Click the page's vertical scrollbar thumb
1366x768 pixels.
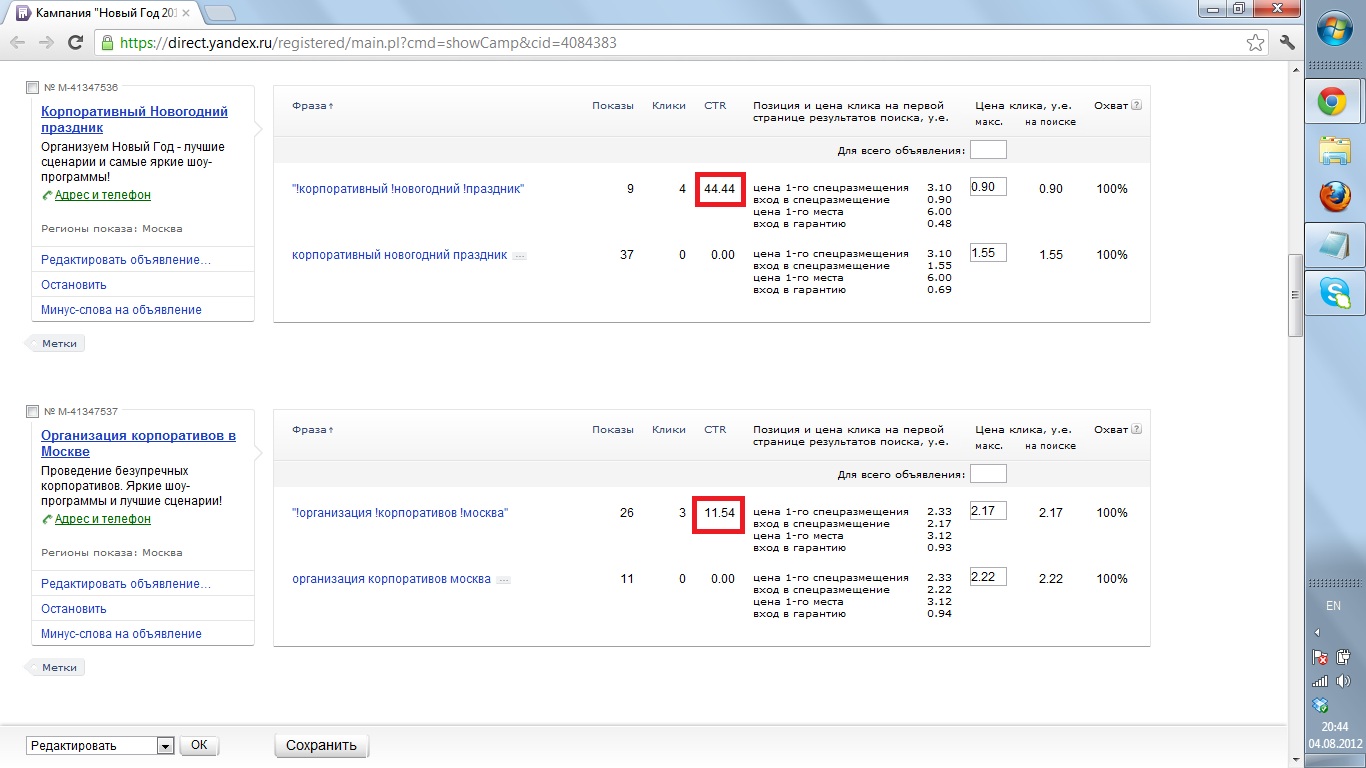[x=1296, y=296]
